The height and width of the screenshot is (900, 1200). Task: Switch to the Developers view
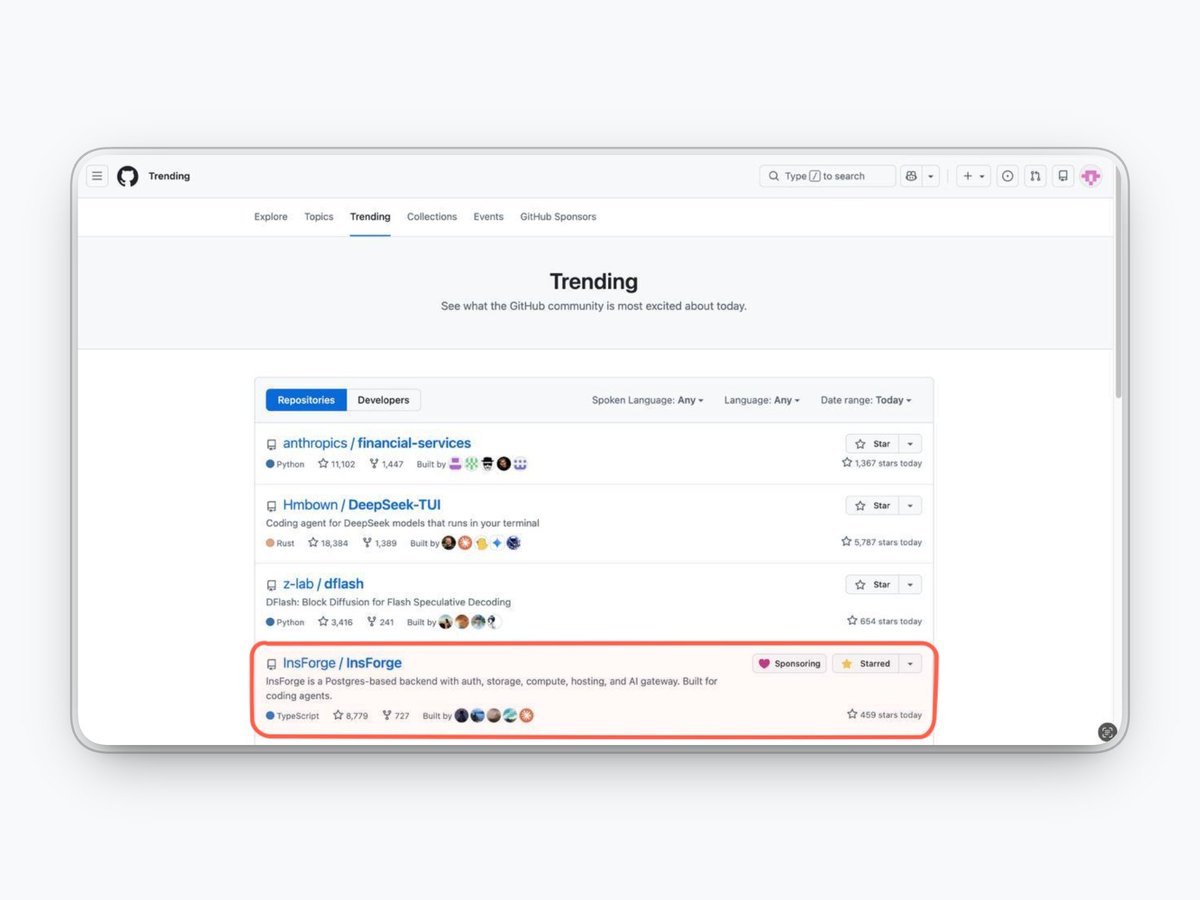pyautogui.click(x=384, y=400)
